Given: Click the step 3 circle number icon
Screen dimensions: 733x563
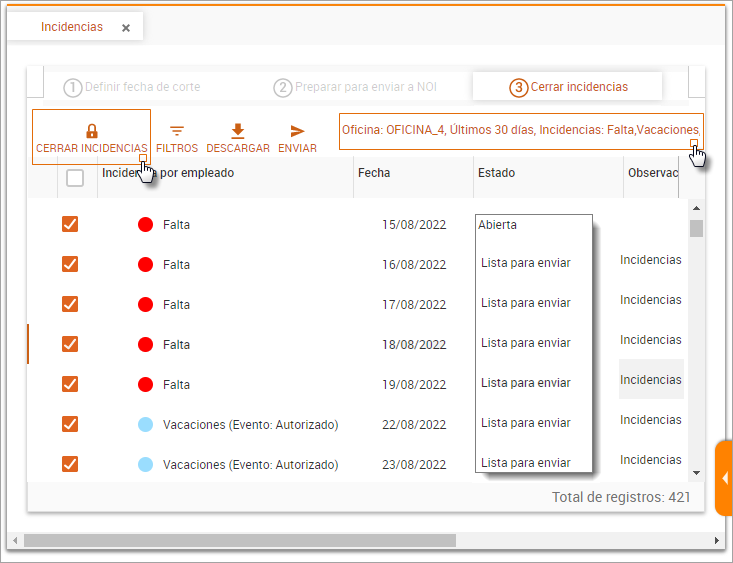Looking at the screenshot, I should pyautogui.click(x=518, y=87).
